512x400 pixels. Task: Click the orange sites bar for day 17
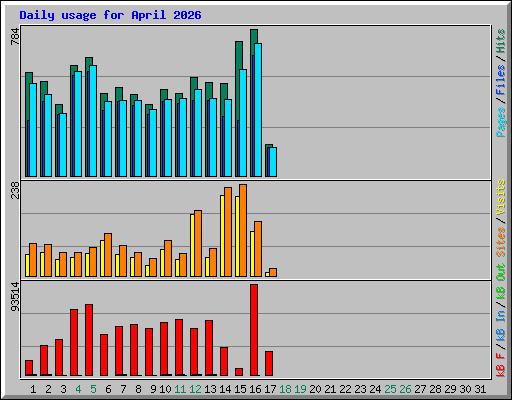(273, 272)
